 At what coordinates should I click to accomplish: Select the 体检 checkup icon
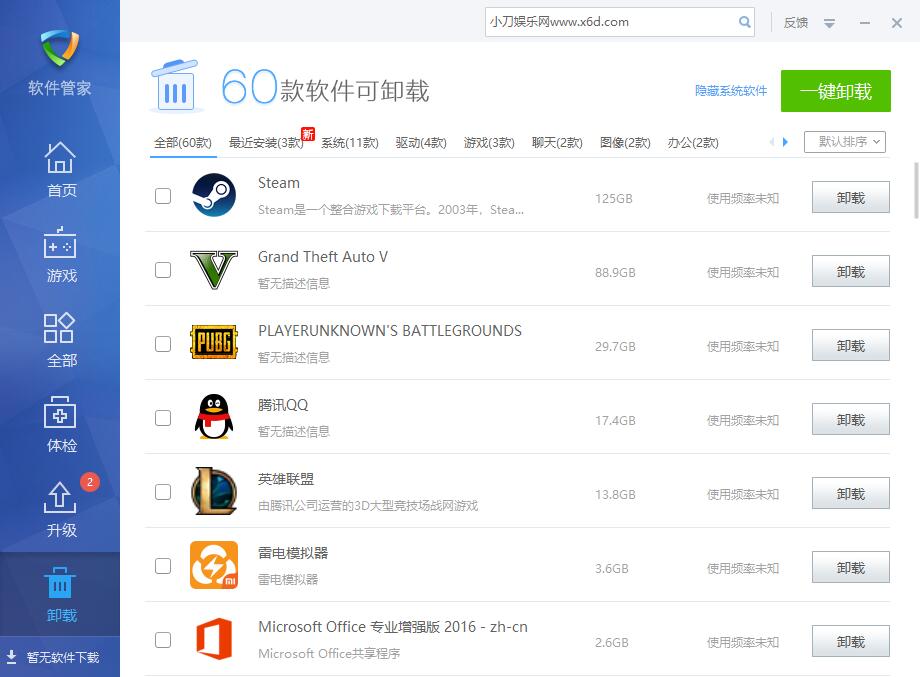click(x=61, y=414)
